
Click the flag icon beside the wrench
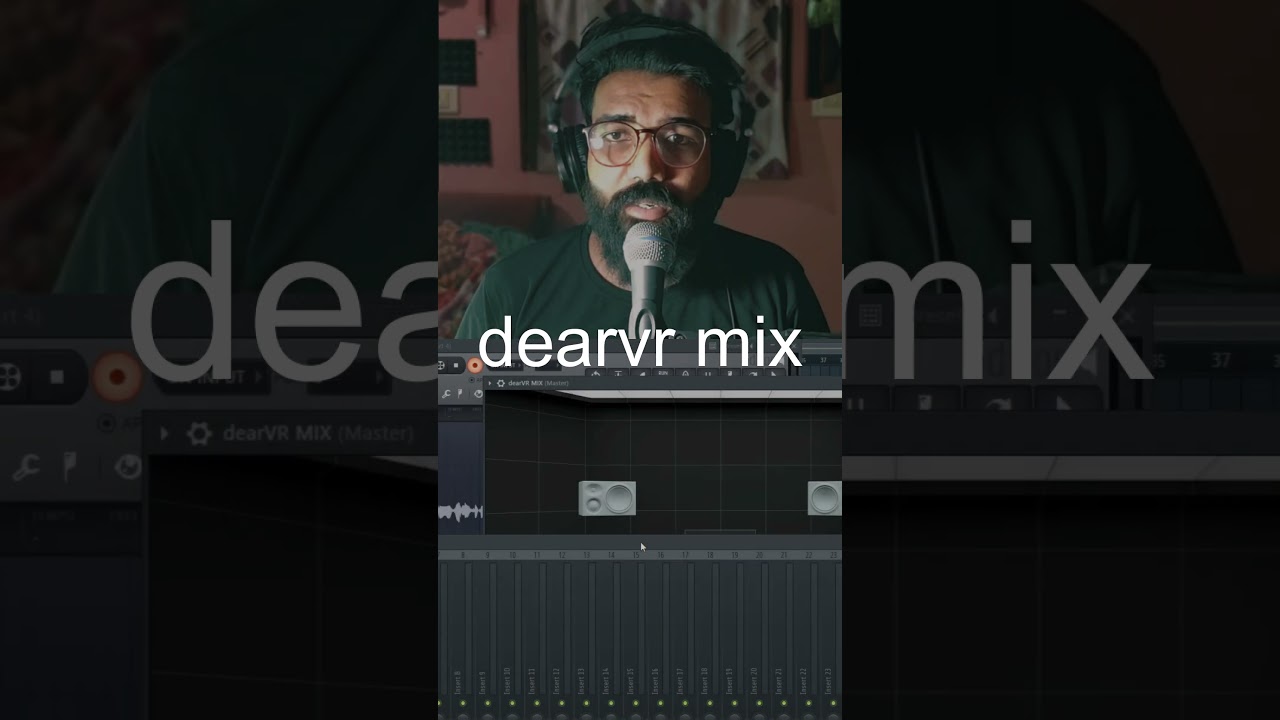[x=462, y=394]
